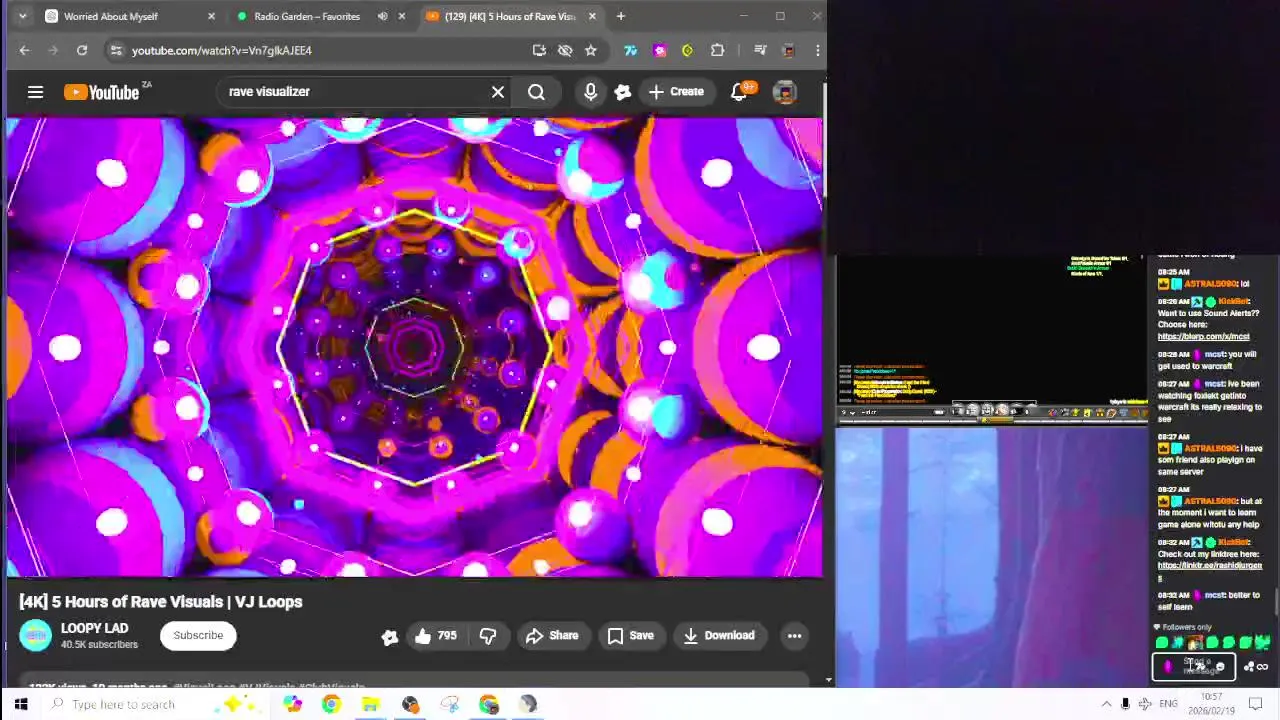Click the address bar URL
1280x720 pixels.
(222, 50)
